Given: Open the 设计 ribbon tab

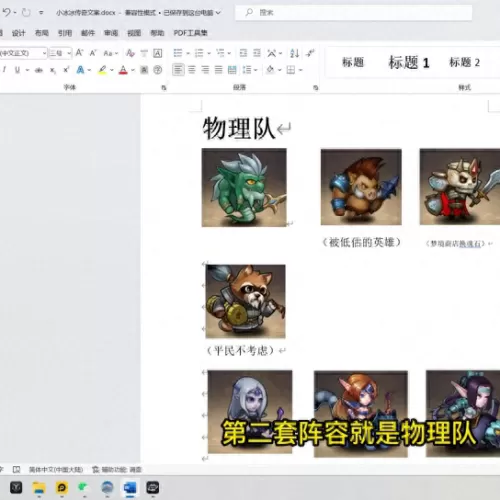Looking at the screenshot, I should [18, 33].
